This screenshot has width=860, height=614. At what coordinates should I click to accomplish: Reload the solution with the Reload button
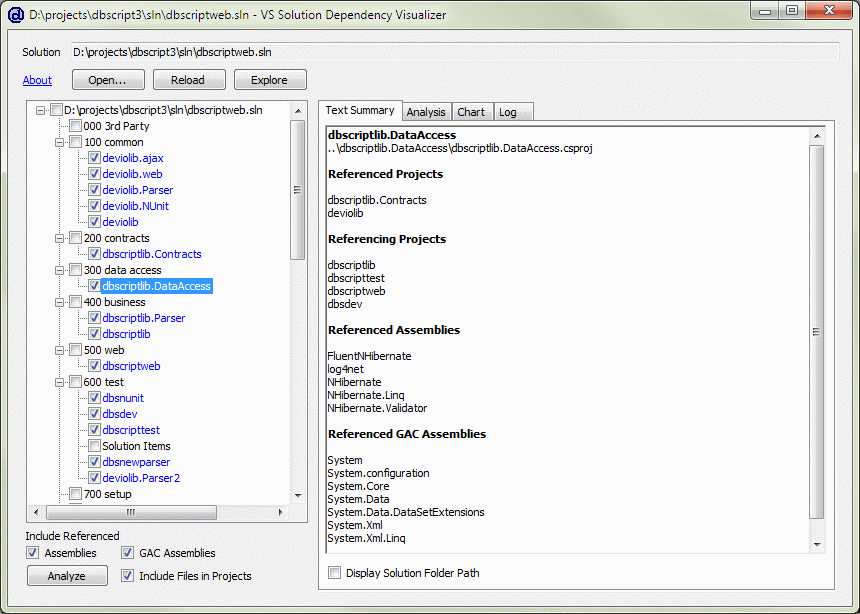[189, 80]
